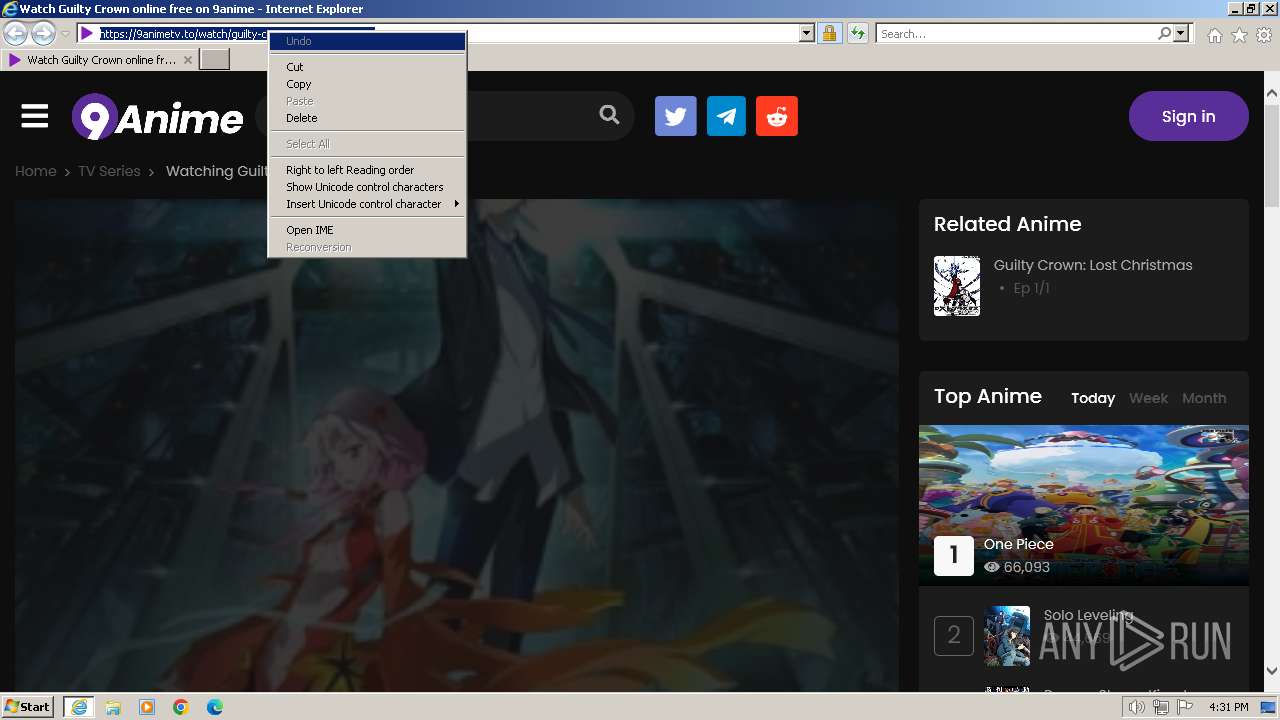The height and width of the screenshot is (720, 1280).
Task: Open Favorites star icon
Action: tap(1239, 35)
